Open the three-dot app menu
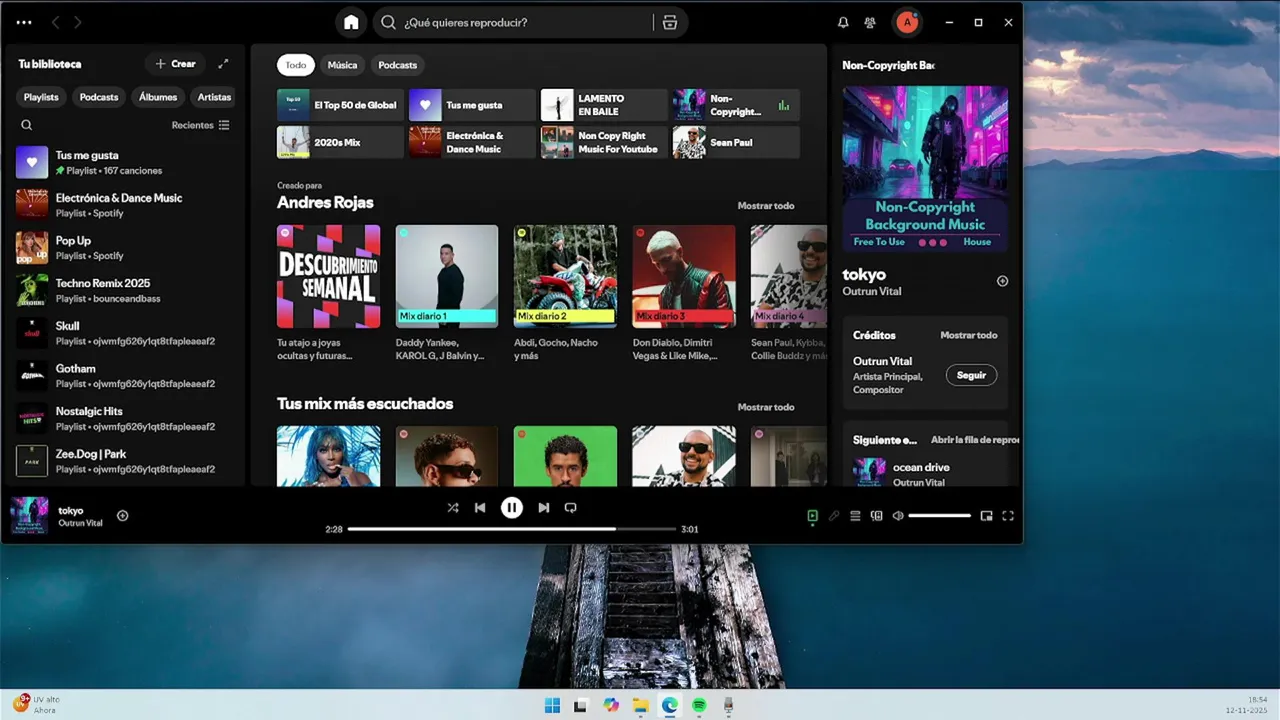 [25, 22]
